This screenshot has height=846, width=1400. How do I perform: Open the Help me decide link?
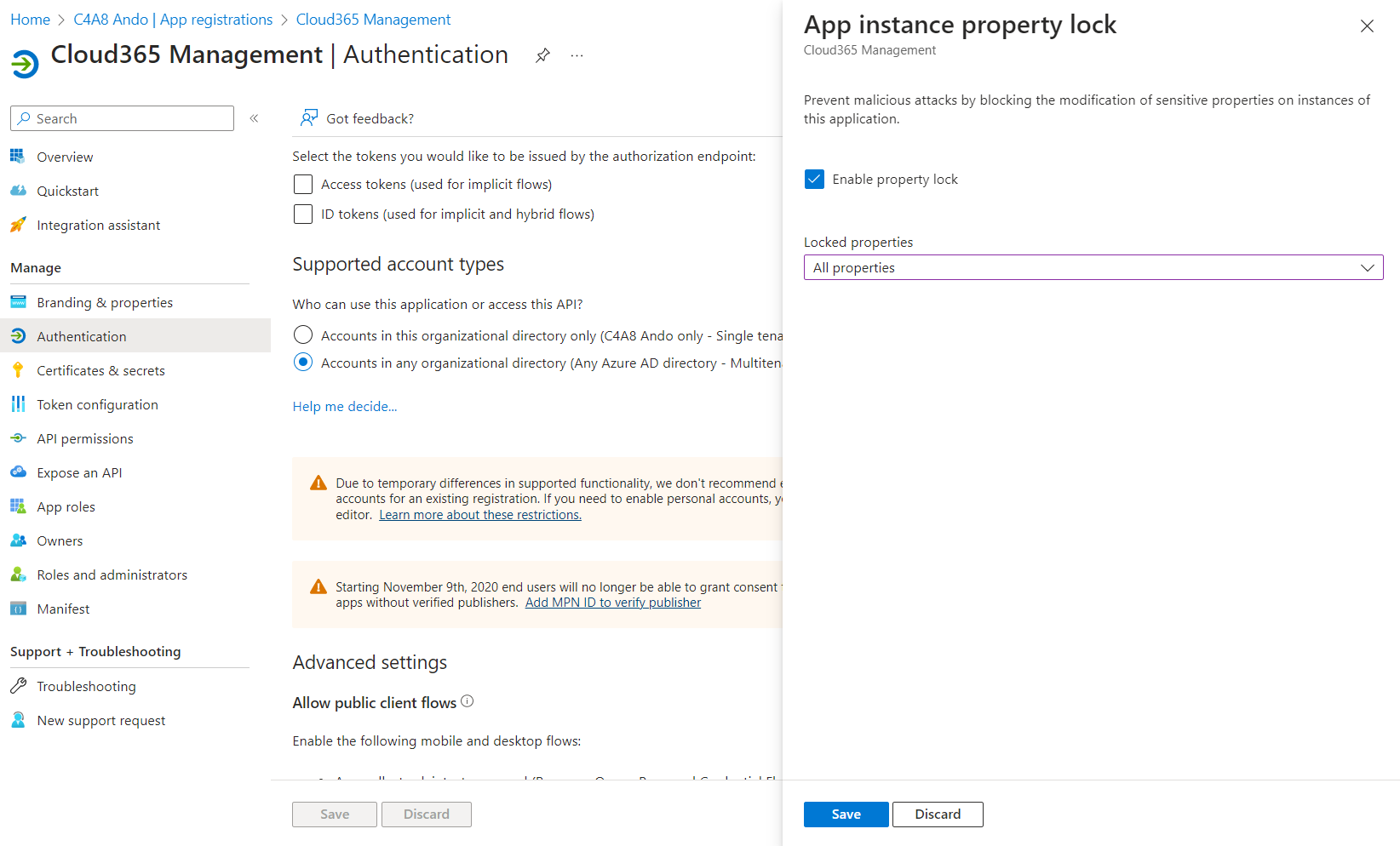point(345,406)
